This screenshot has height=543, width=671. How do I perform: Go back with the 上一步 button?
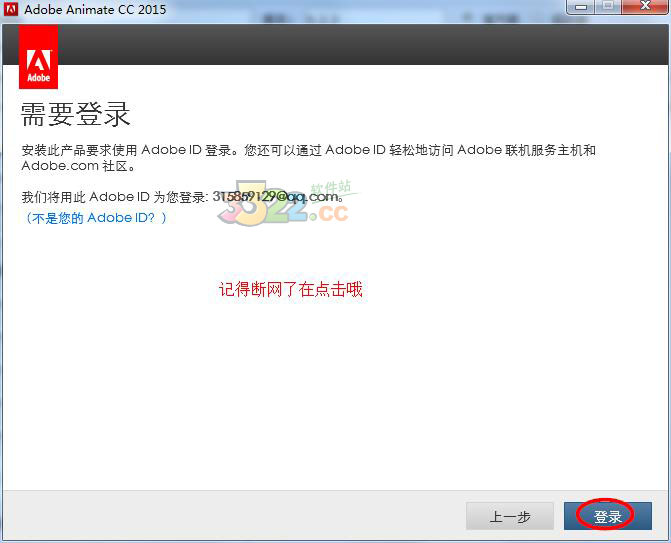click(510, 516)
